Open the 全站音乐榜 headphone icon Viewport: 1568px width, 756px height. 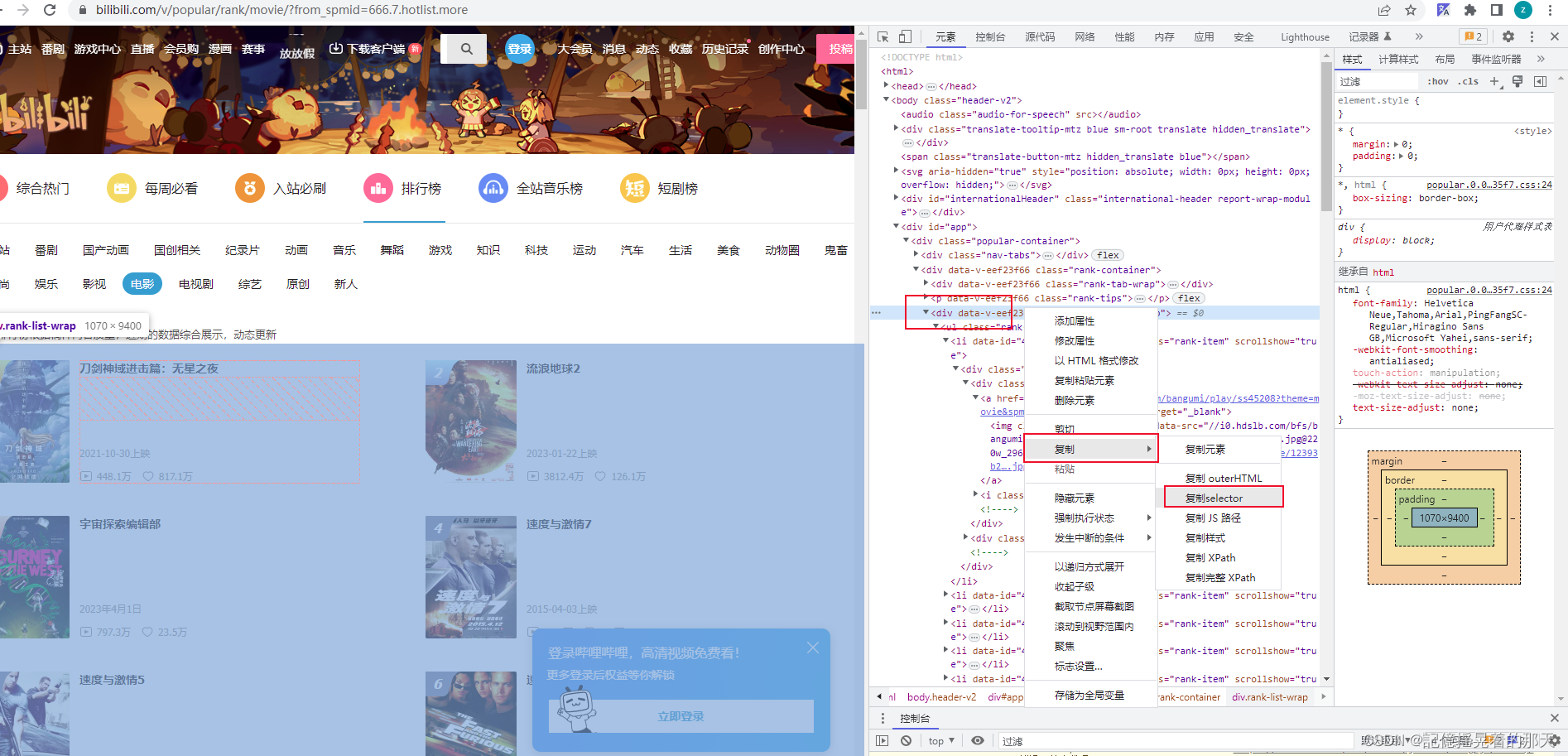click(x=493, y=188)
